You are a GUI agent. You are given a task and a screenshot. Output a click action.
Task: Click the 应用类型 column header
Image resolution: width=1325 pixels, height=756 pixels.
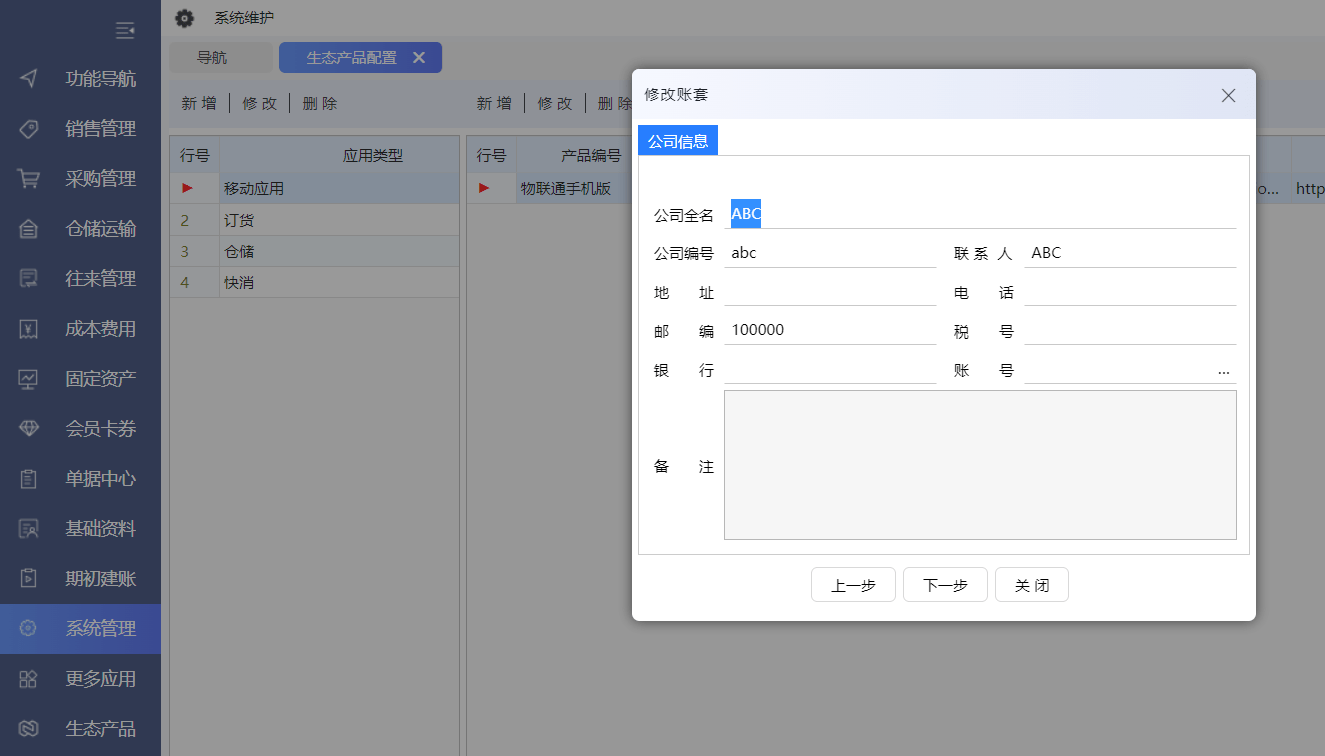372,155
